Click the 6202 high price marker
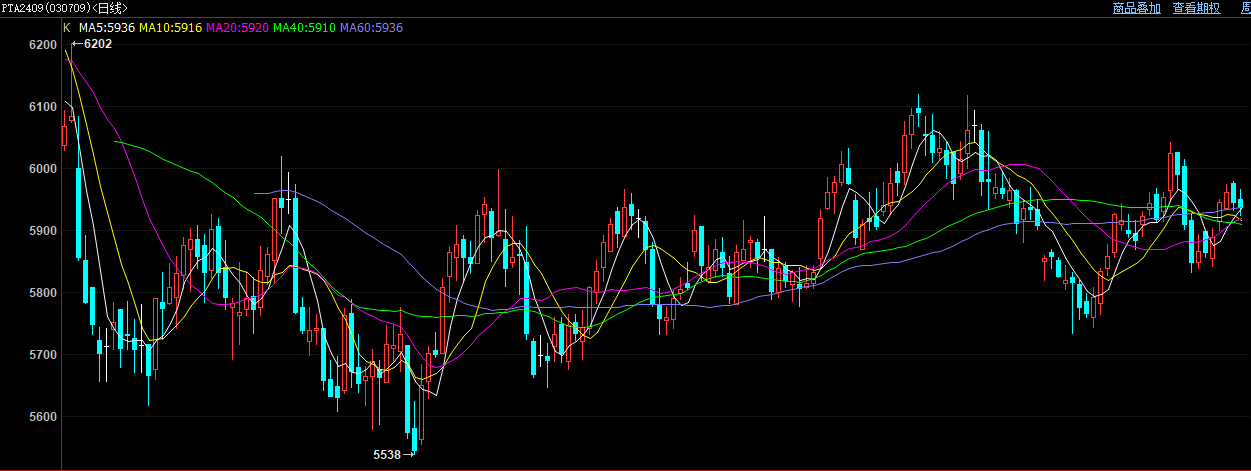 [97, 44]
